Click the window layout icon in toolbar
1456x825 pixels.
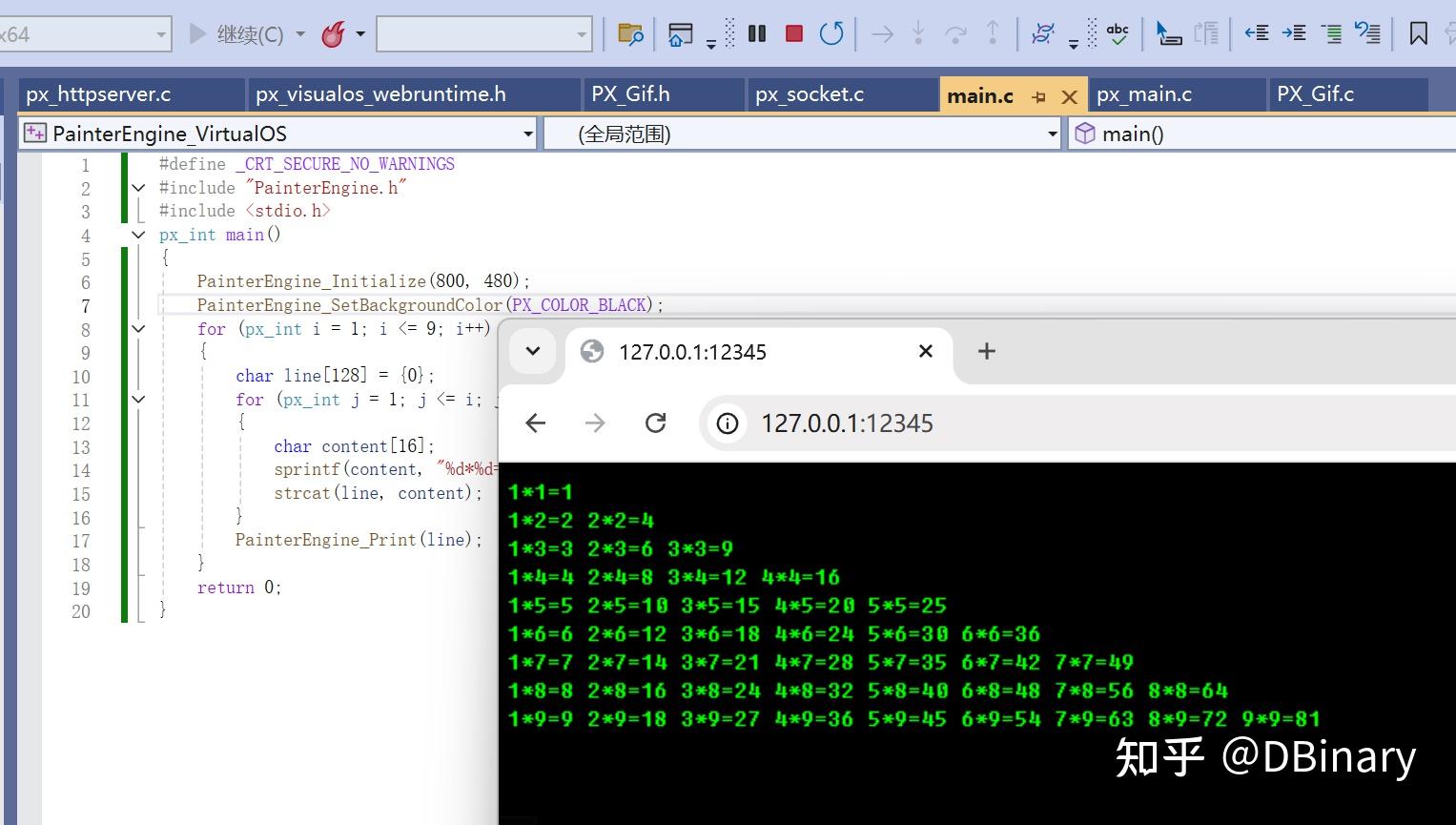[x=680, y=34]
